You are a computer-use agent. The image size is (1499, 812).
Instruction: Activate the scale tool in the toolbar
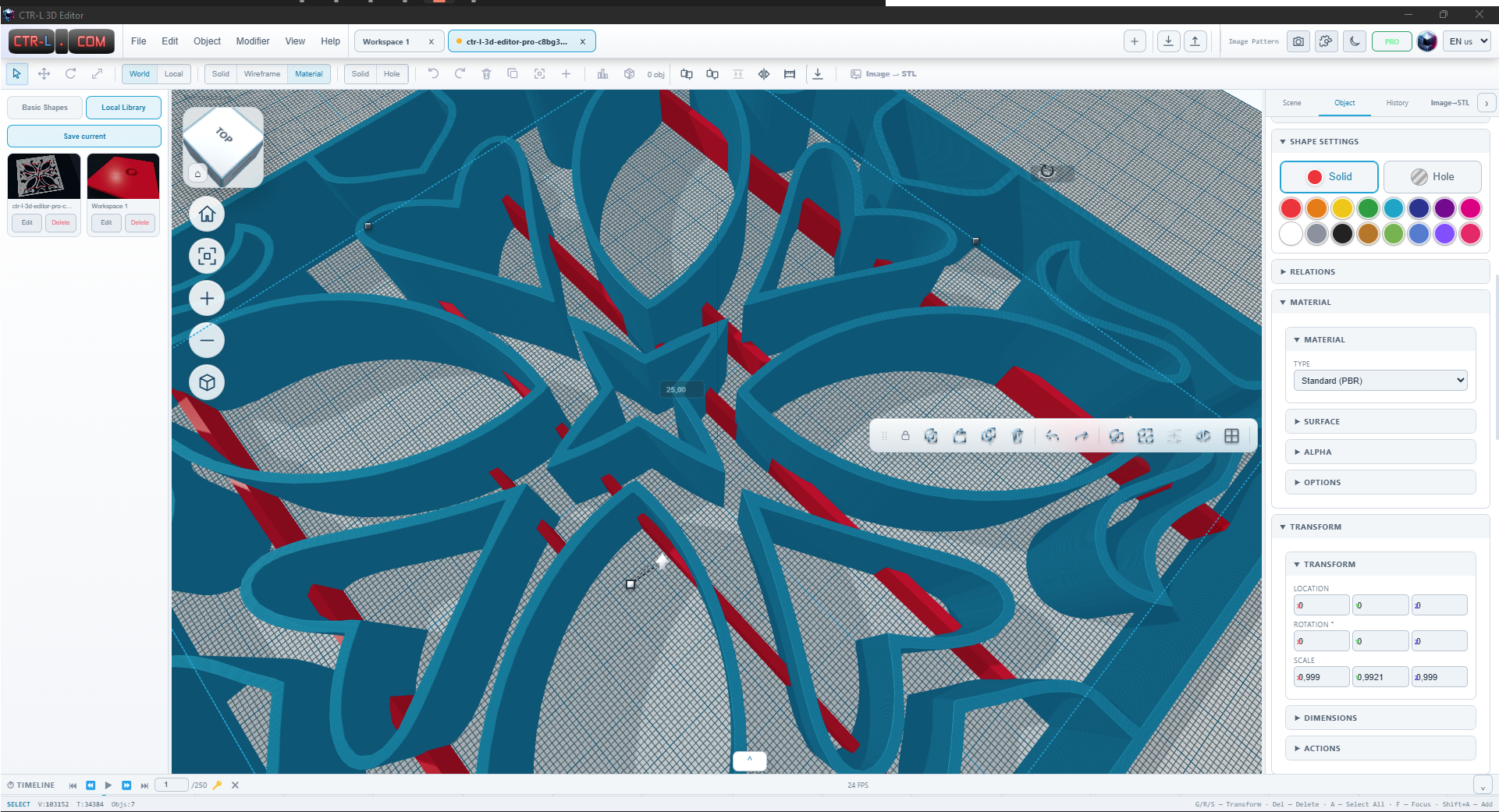97,74
